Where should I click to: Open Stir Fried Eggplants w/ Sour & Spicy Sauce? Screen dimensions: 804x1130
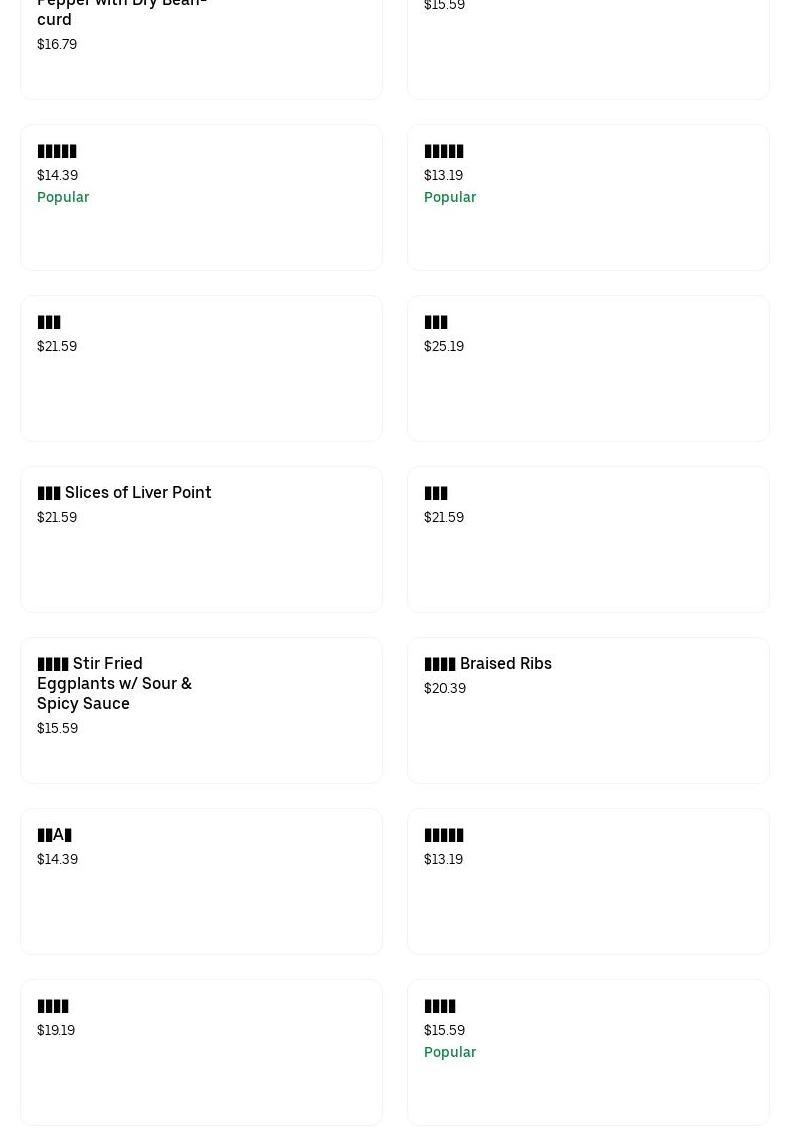(114, 683)
